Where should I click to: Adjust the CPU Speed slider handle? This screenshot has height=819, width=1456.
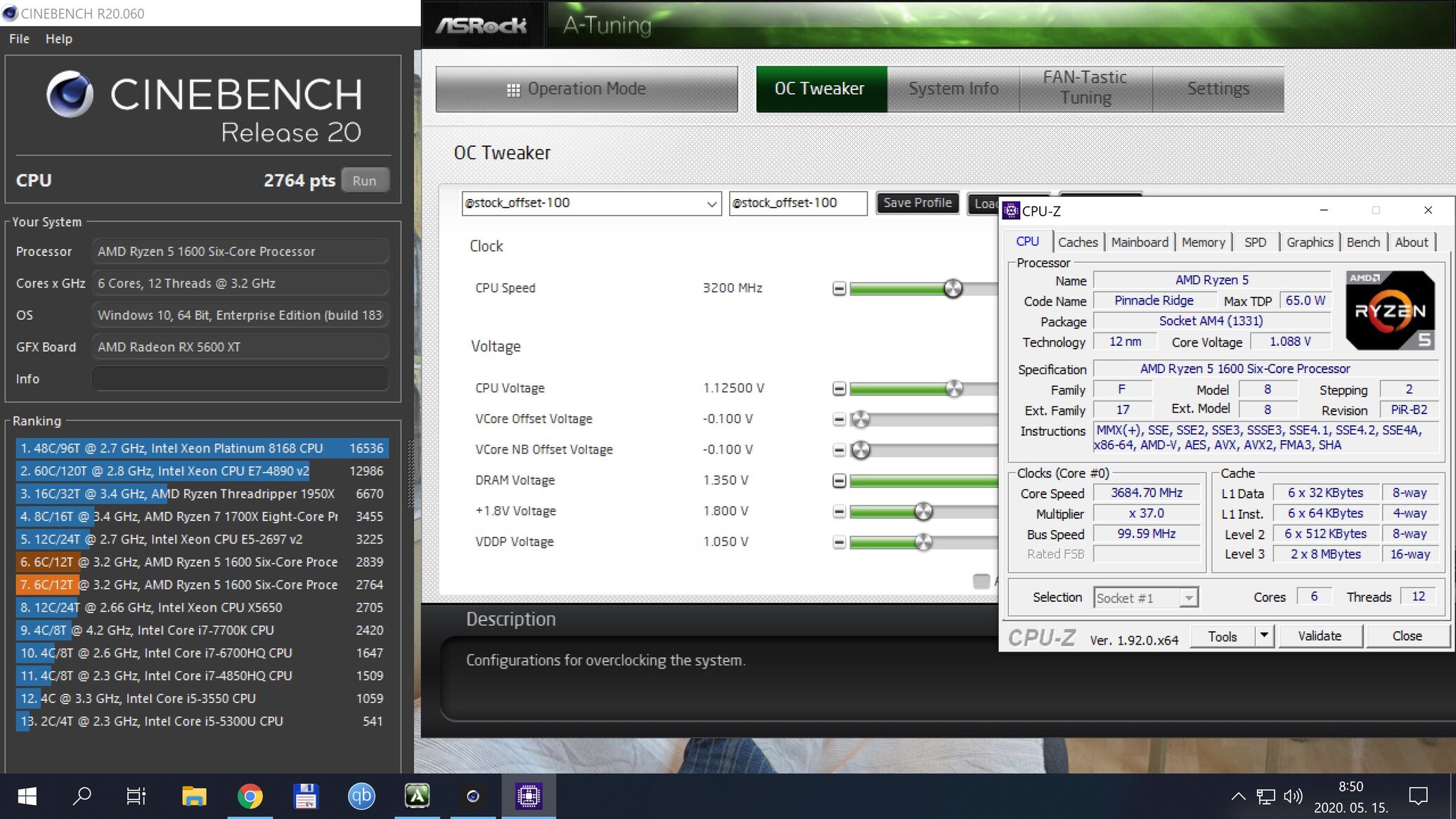(953, 288)
